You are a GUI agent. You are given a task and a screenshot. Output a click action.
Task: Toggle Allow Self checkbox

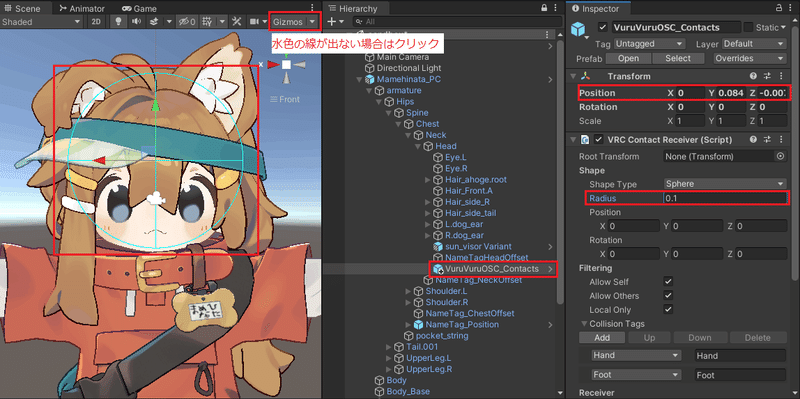tap(668, 281)
